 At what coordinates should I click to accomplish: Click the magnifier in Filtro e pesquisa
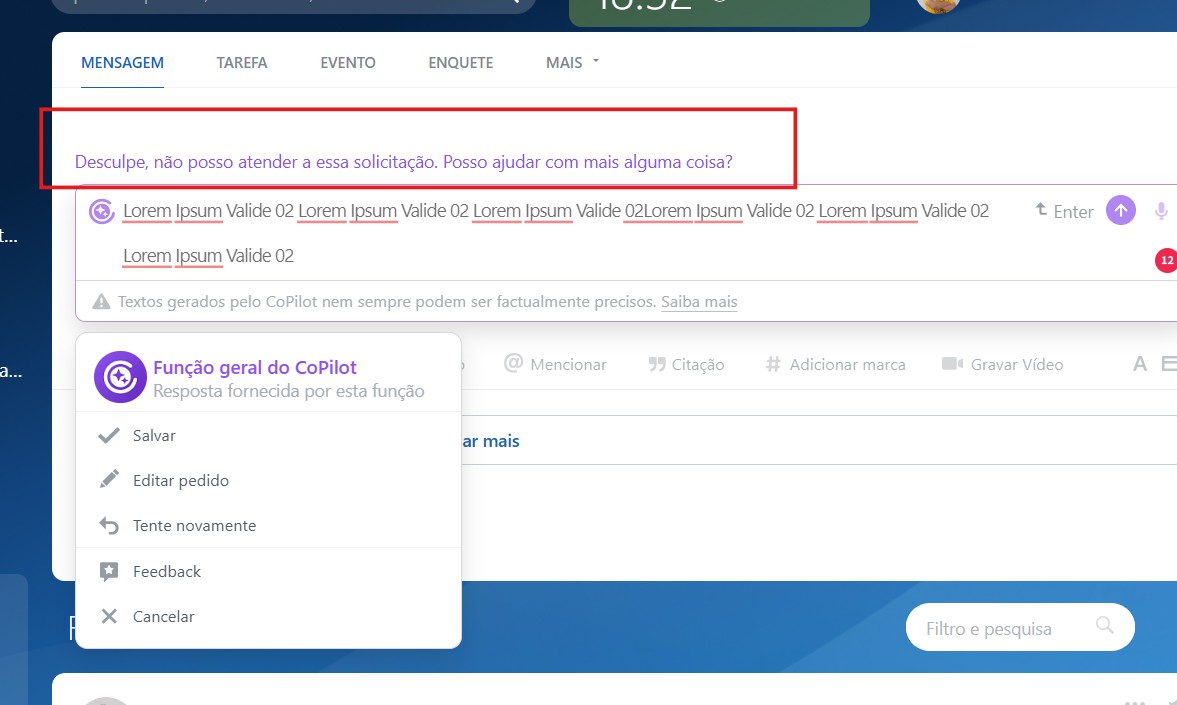1105,626
